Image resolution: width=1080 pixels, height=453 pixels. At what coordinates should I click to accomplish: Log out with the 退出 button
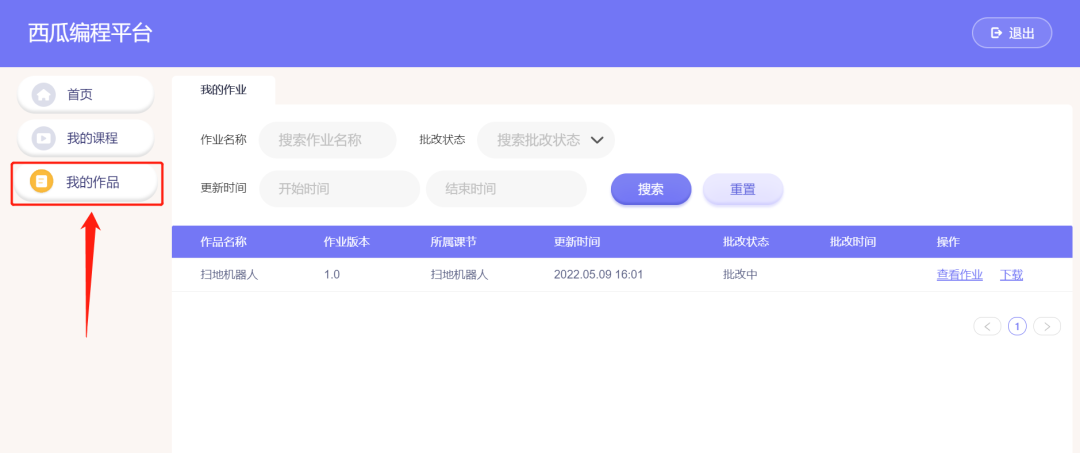[1011, 33]
